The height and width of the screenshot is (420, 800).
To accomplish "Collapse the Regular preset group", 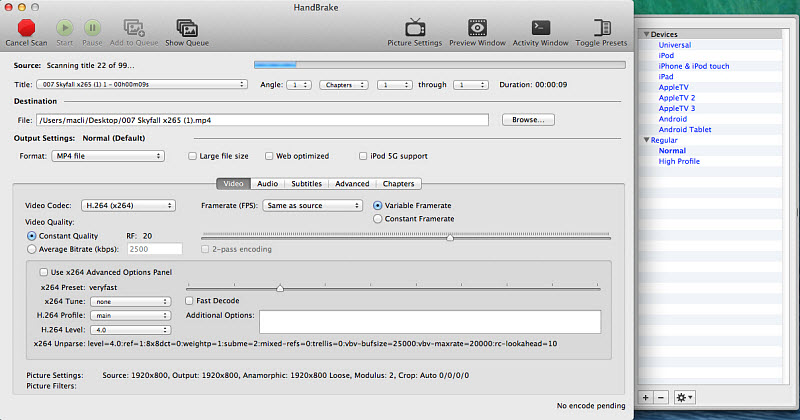I will pos(646,140).
